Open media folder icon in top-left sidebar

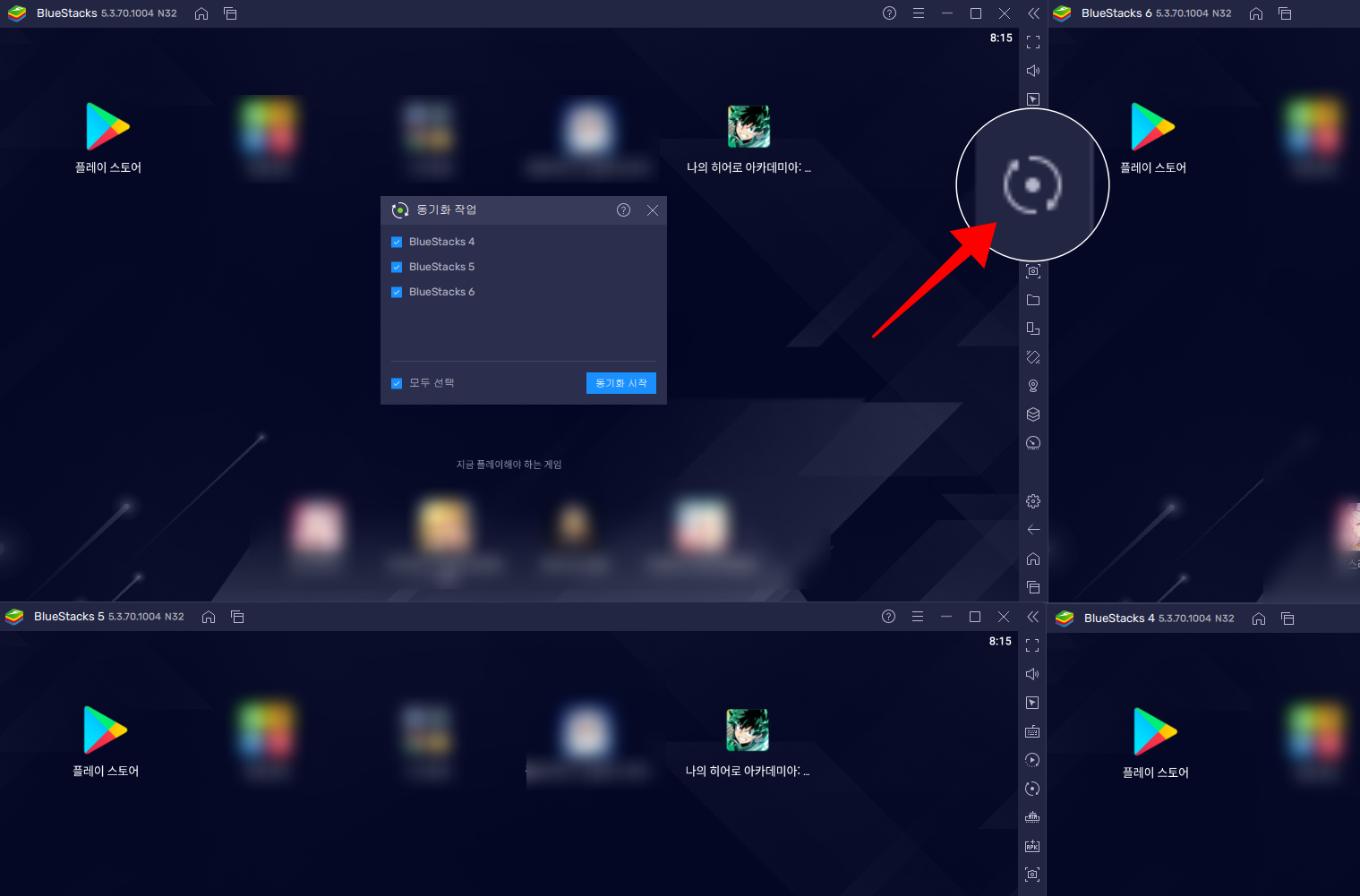point(1033,300)
